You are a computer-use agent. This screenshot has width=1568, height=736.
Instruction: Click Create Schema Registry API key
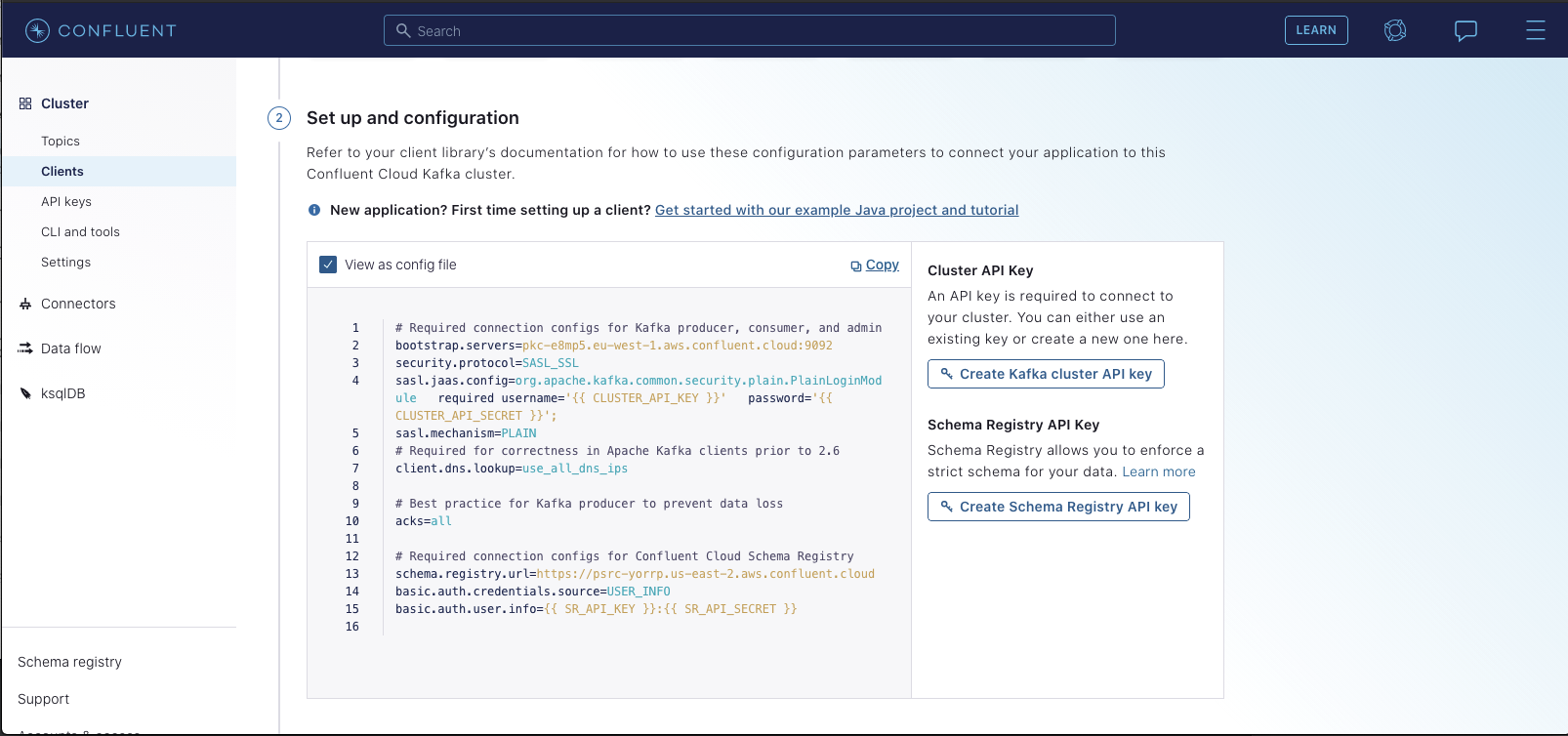[x=1058, y=507]
